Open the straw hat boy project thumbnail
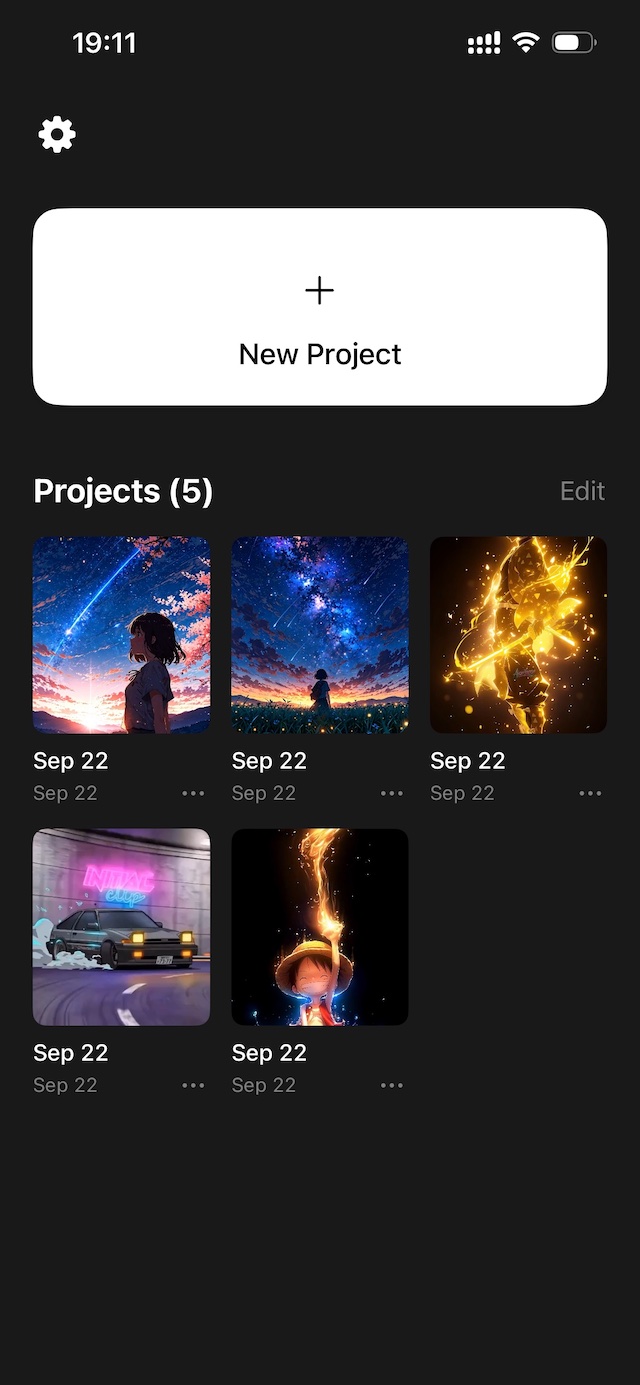Image resolution: width=640 pixels, height=1385 pixels. [x=320, y=927]
